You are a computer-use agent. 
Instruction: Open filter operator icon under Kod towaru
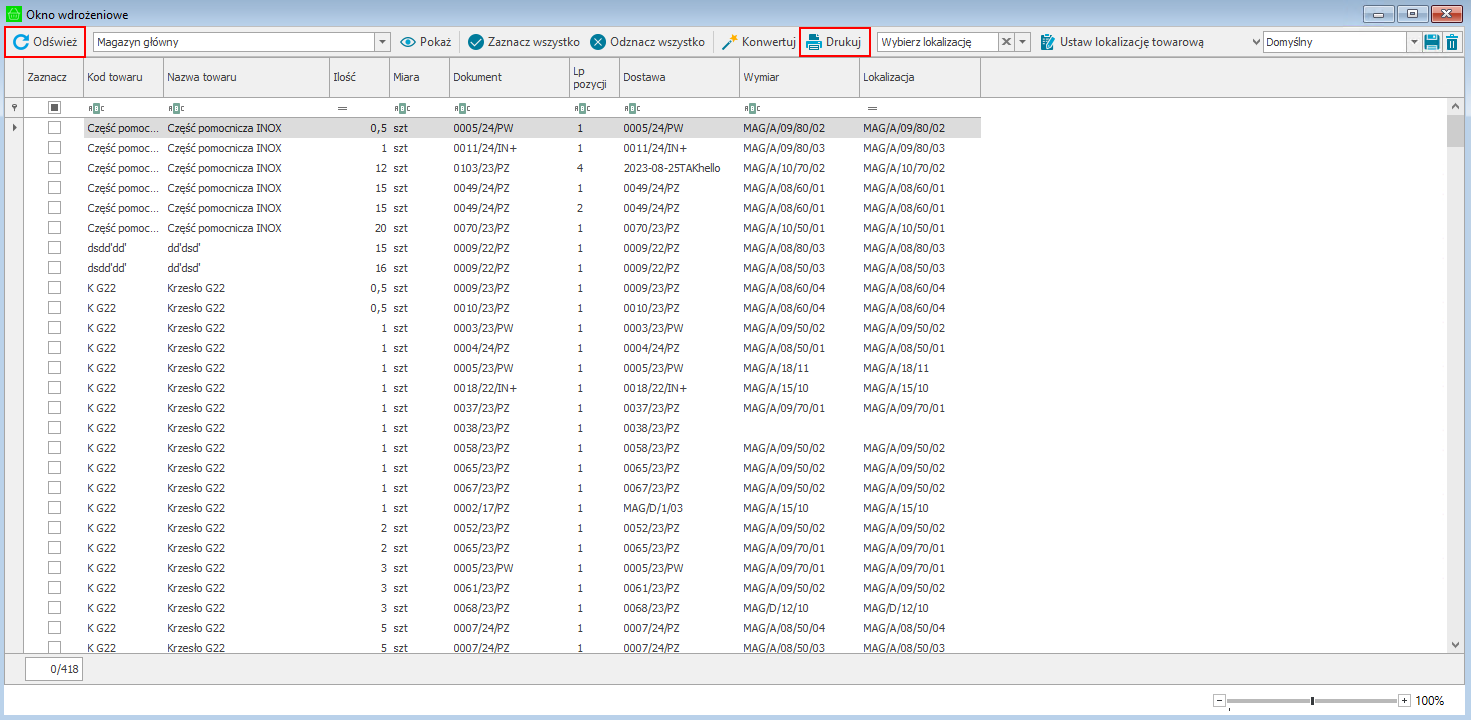click(x=96, y=107)
